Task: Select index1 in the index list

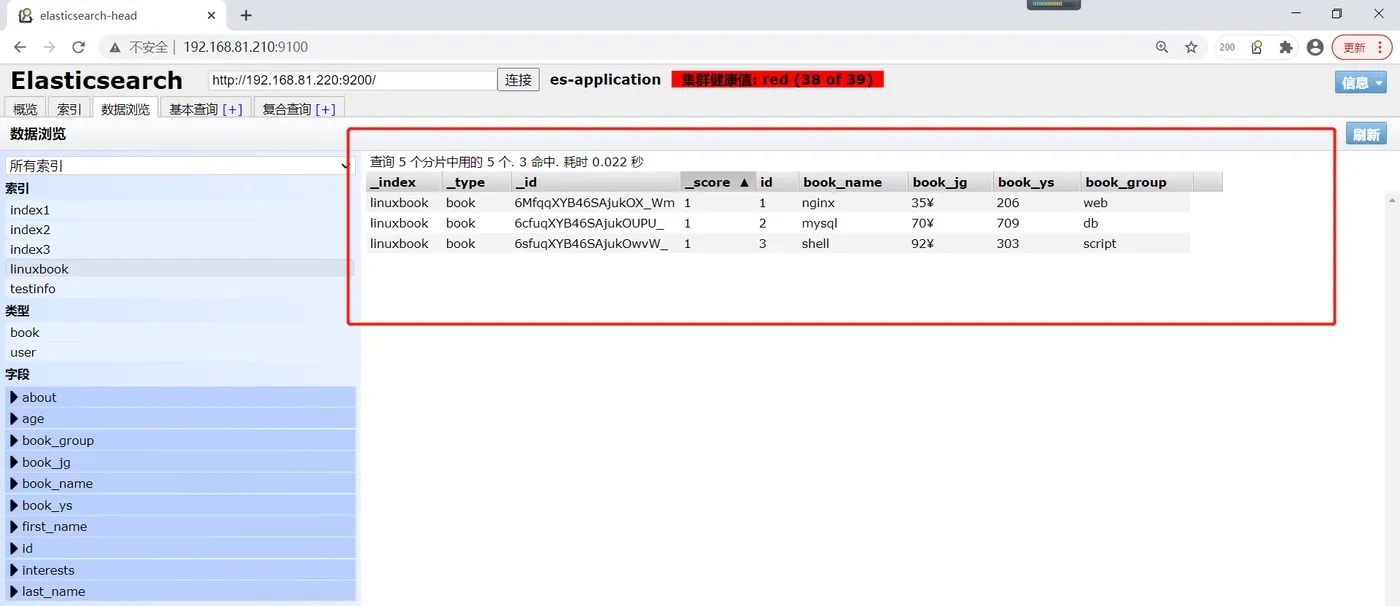Action: pyautogui.click(x=180, y=210)
